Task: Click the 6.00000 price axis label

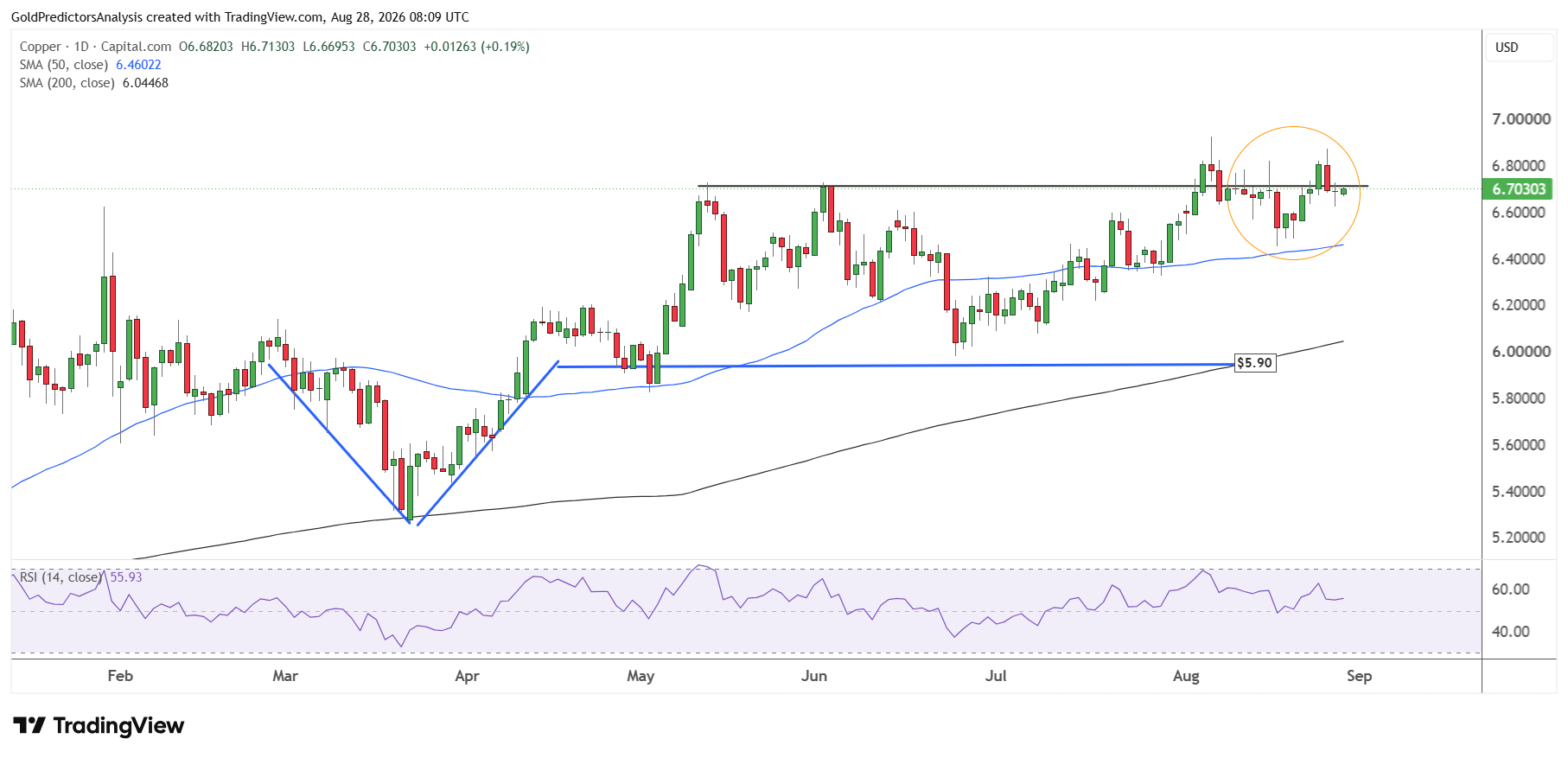Action: 1520,352
